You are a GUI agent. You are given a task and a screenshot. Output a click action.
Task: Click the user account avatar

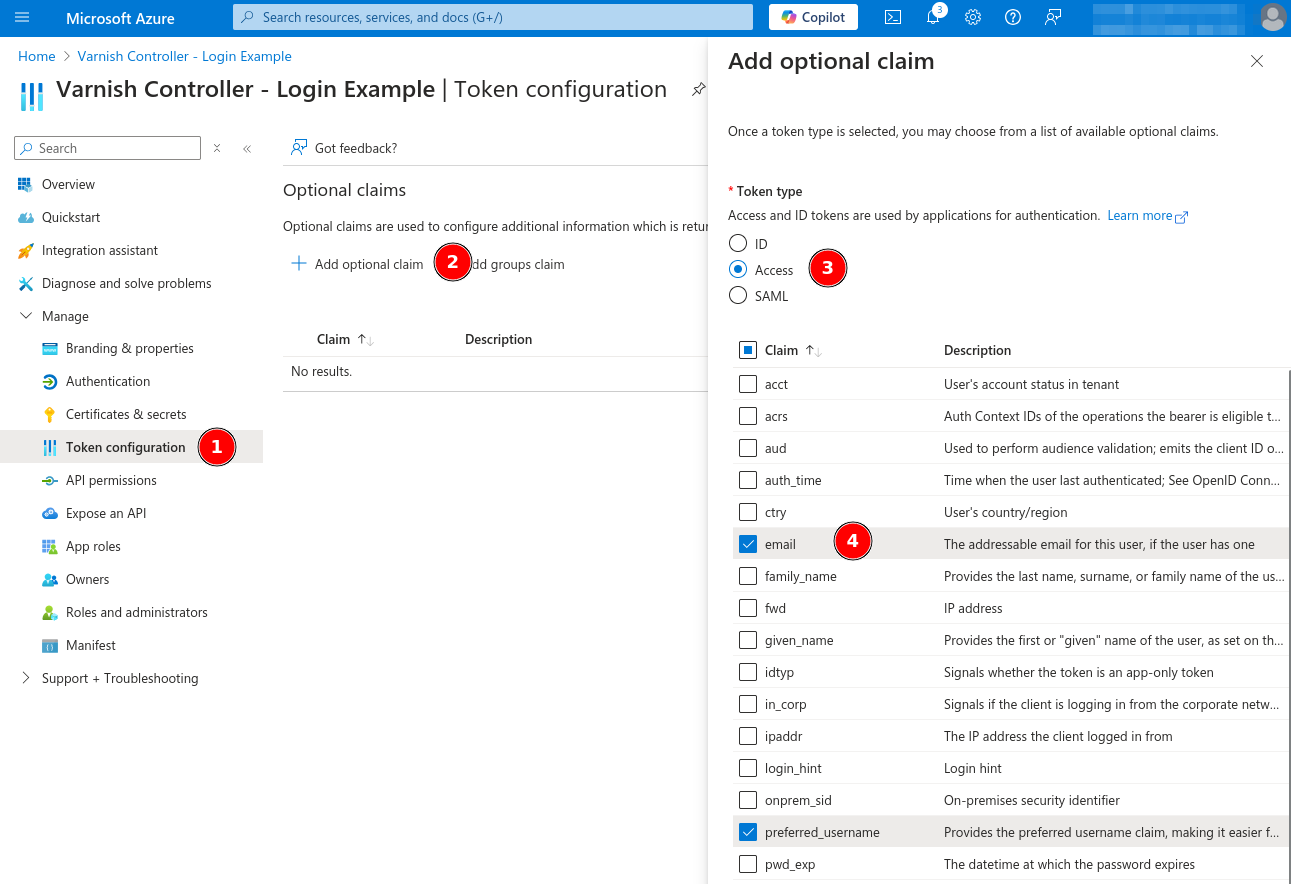tap(1272, 17)
